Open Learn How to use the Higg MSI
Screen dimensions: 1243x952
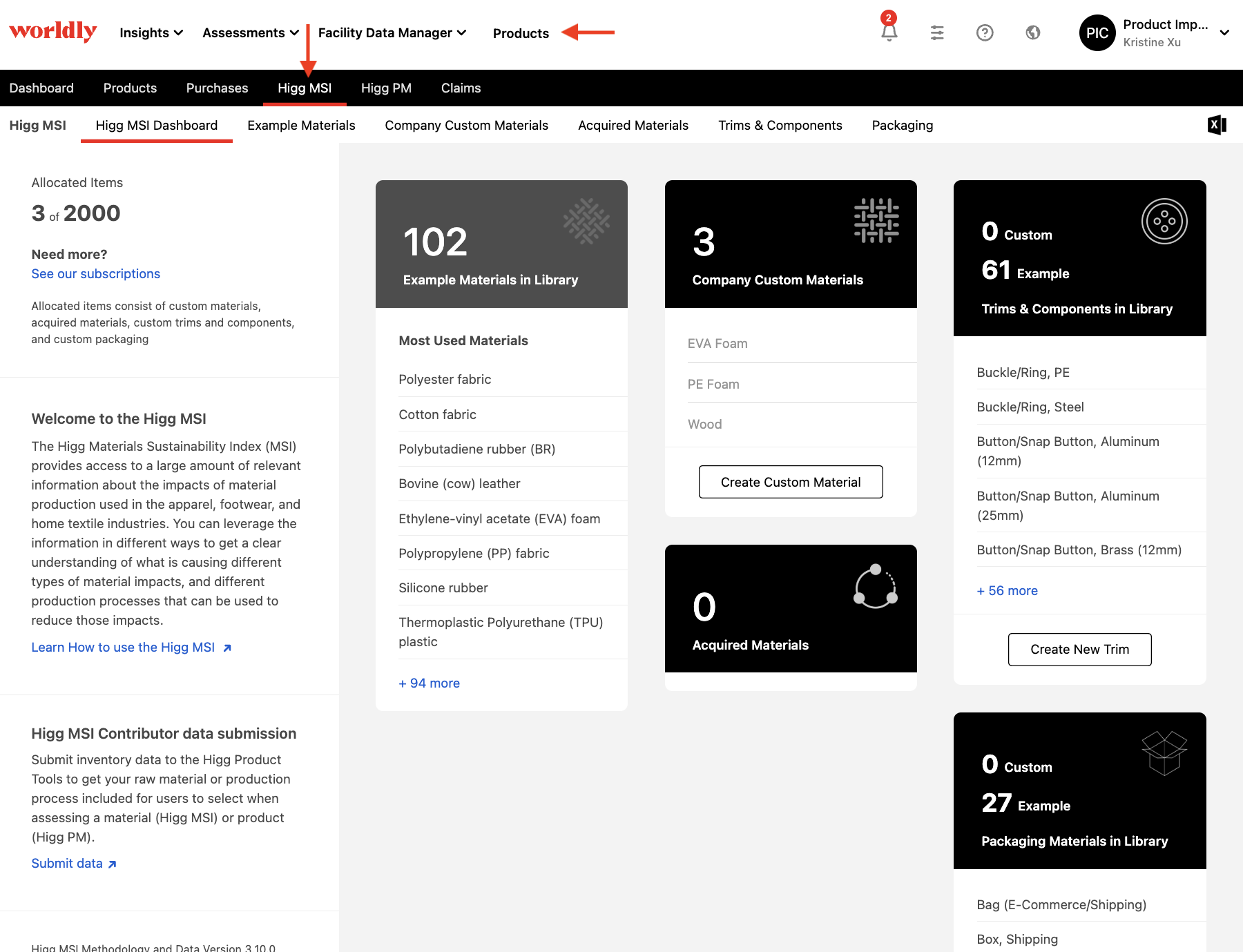131,647
